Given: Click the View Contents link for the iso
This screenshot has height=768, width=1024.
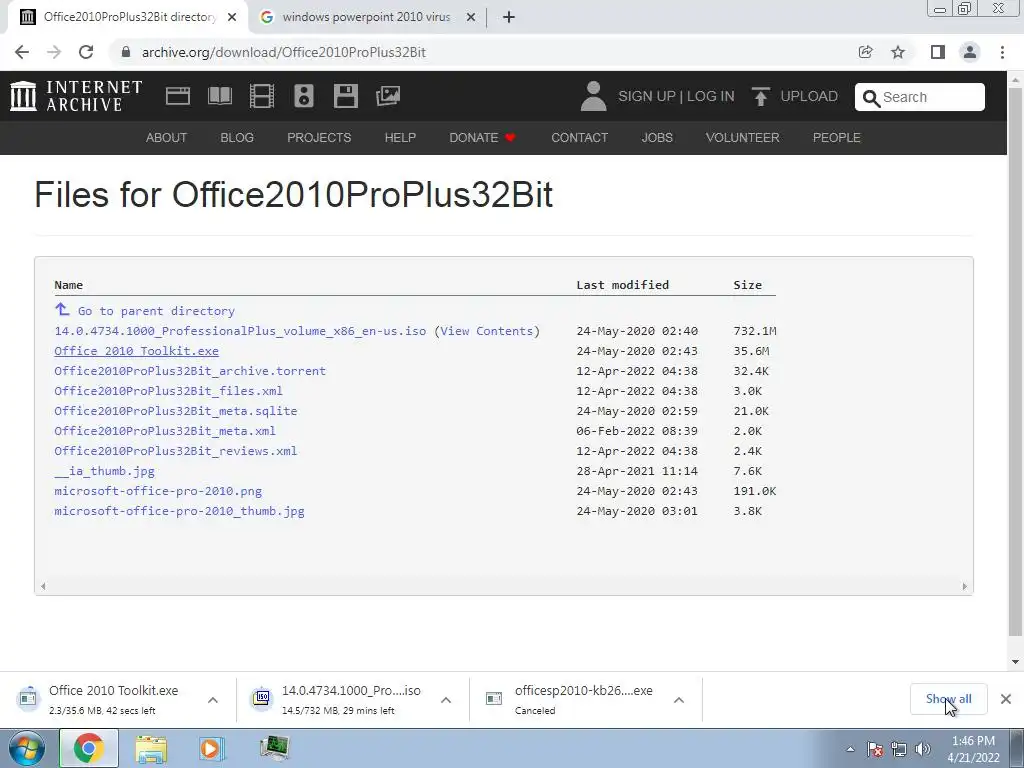Looking at the screenshot, I should (487, 331).
